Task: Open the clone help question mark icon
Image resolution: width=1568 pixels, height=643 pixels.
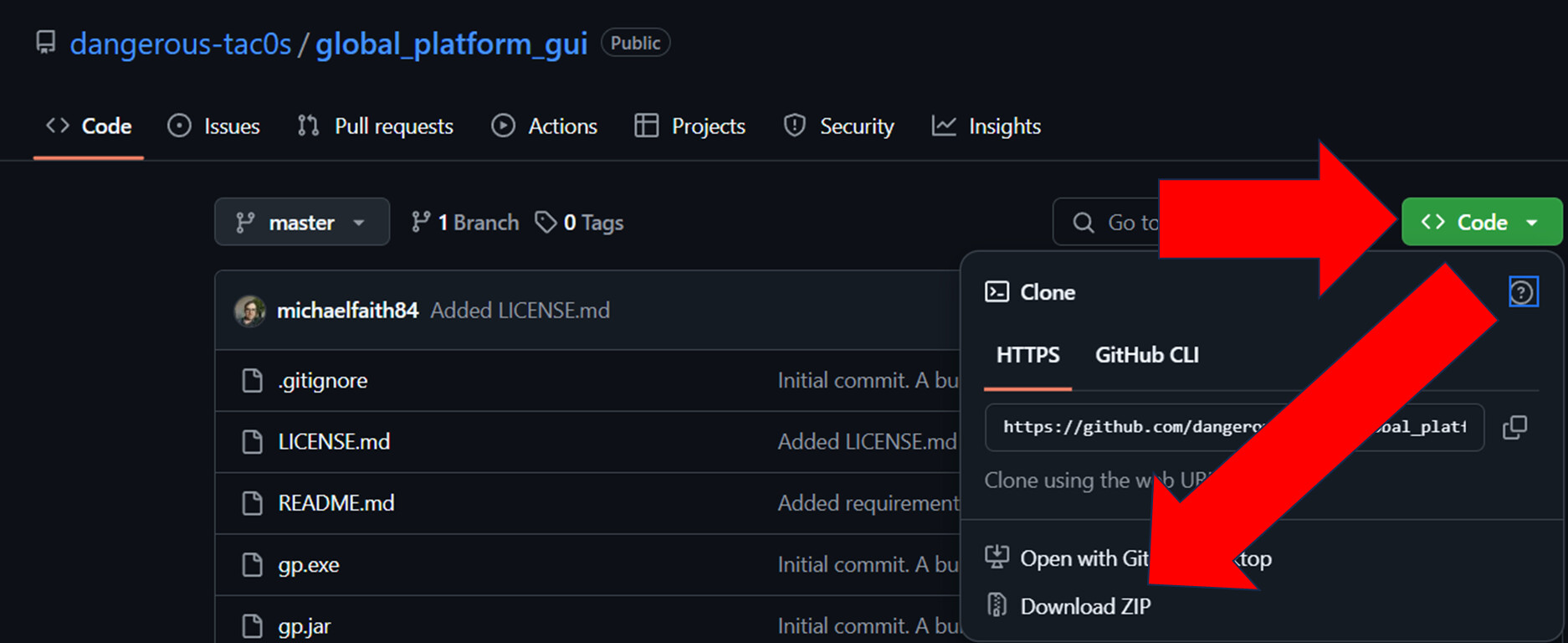Action: [x=1523, y=292]
